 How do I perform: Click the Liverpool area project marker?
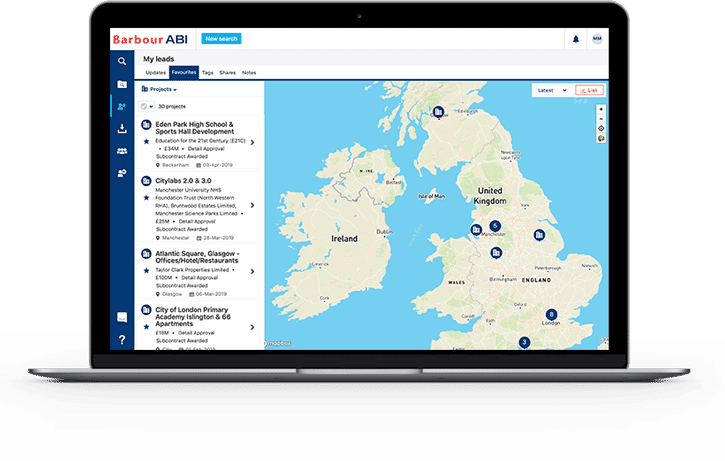point(476,229)
